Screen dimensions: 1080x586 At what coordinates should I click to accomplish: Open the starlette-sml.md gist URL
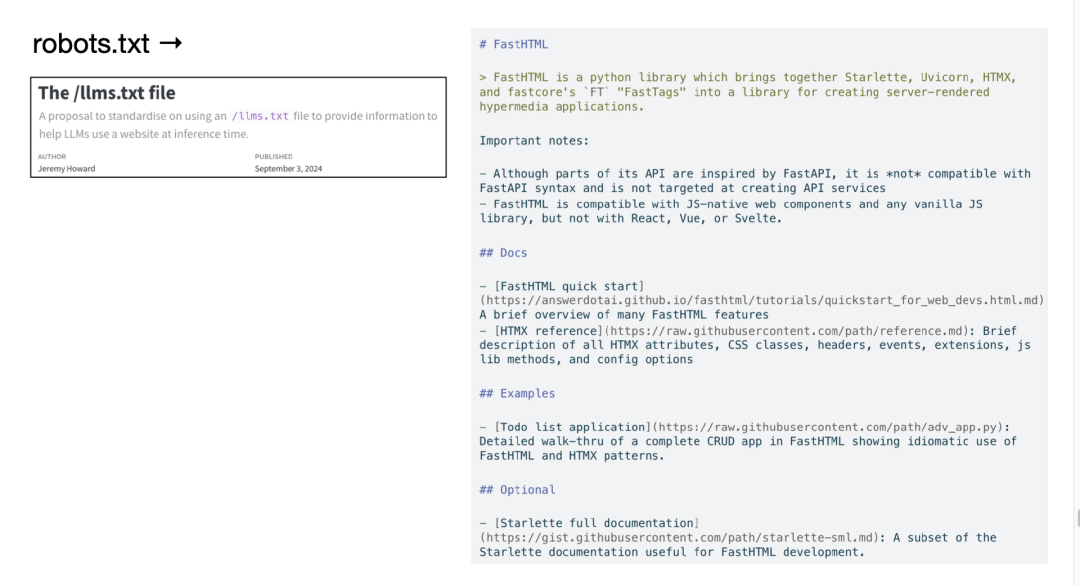tap(679, 538)
